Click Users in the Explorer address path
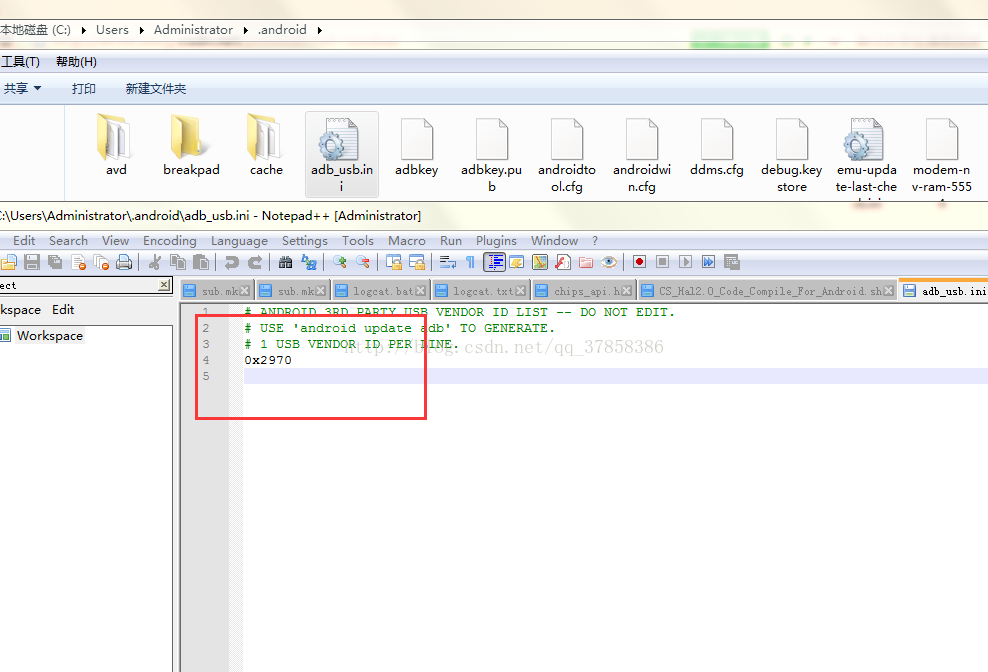The width and height of the screenshot is (988, 672). pyautogui.click(x=112, y=30)
